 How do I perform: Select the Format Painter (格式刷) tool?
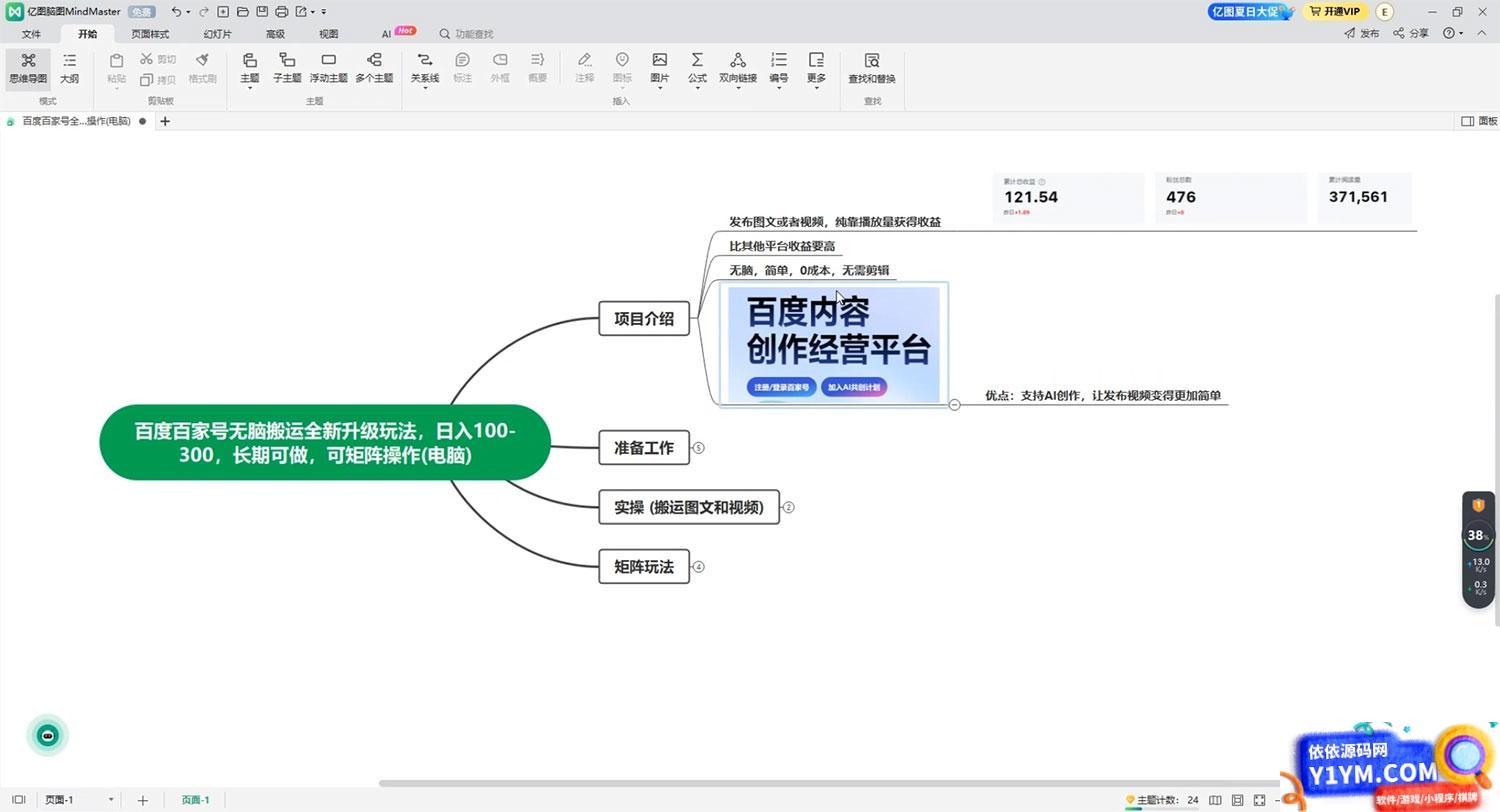tap(203, 67)
